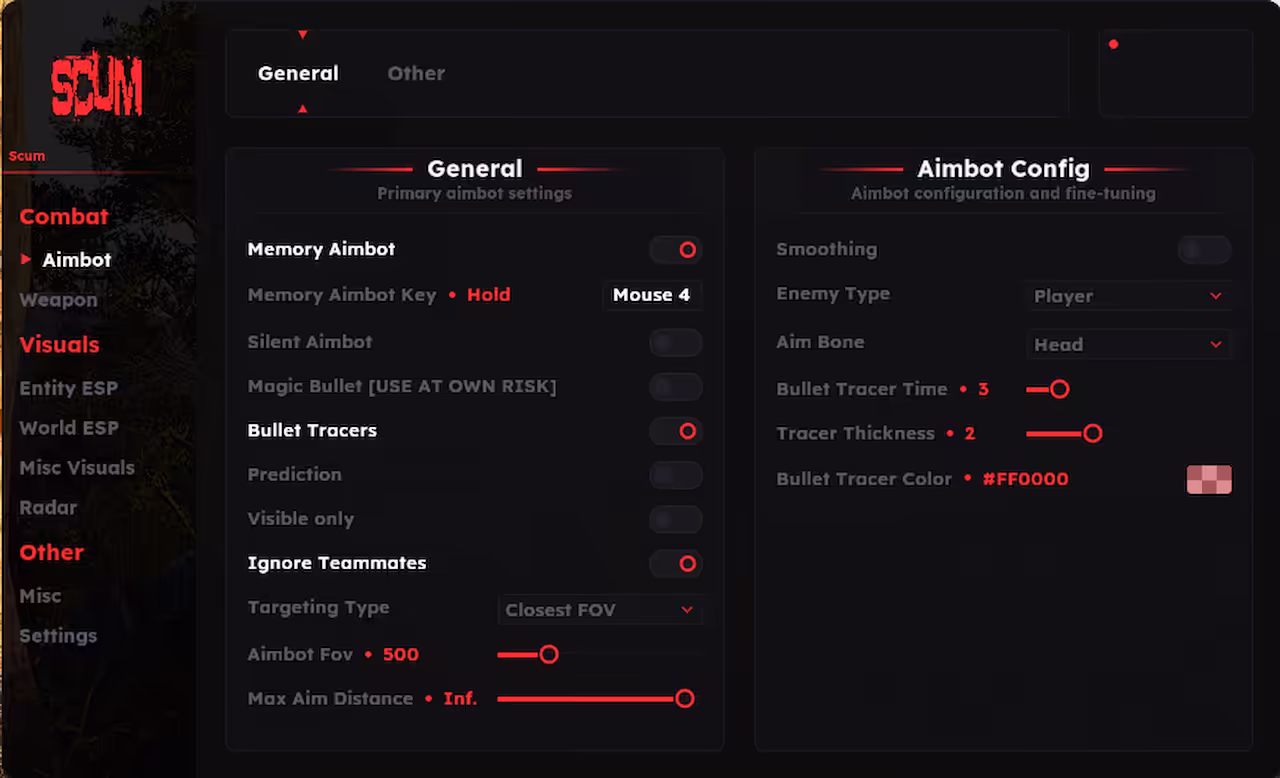Switch to the Other tab
Image resolution: width=1280 pixels, height=778 pixels.
(416, 72)
